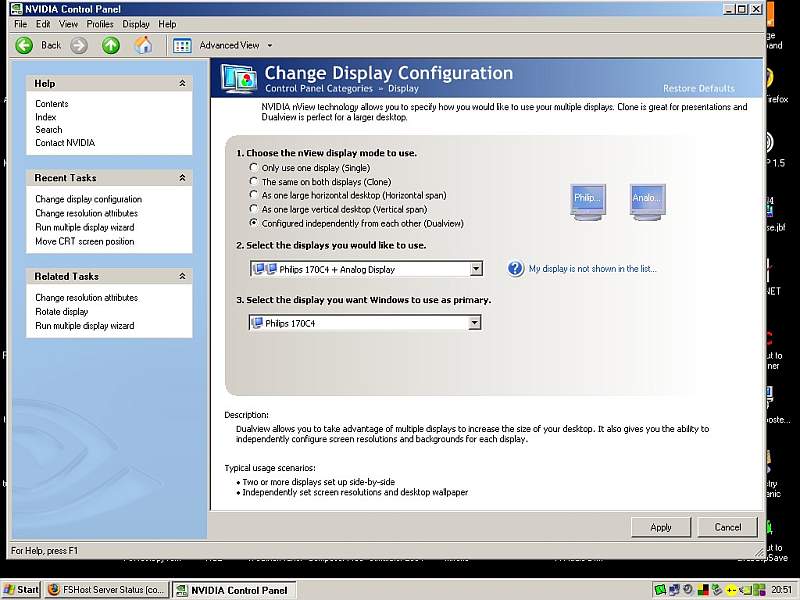Click the Apply button
The image size is (800, 600).
coord(660,527)
